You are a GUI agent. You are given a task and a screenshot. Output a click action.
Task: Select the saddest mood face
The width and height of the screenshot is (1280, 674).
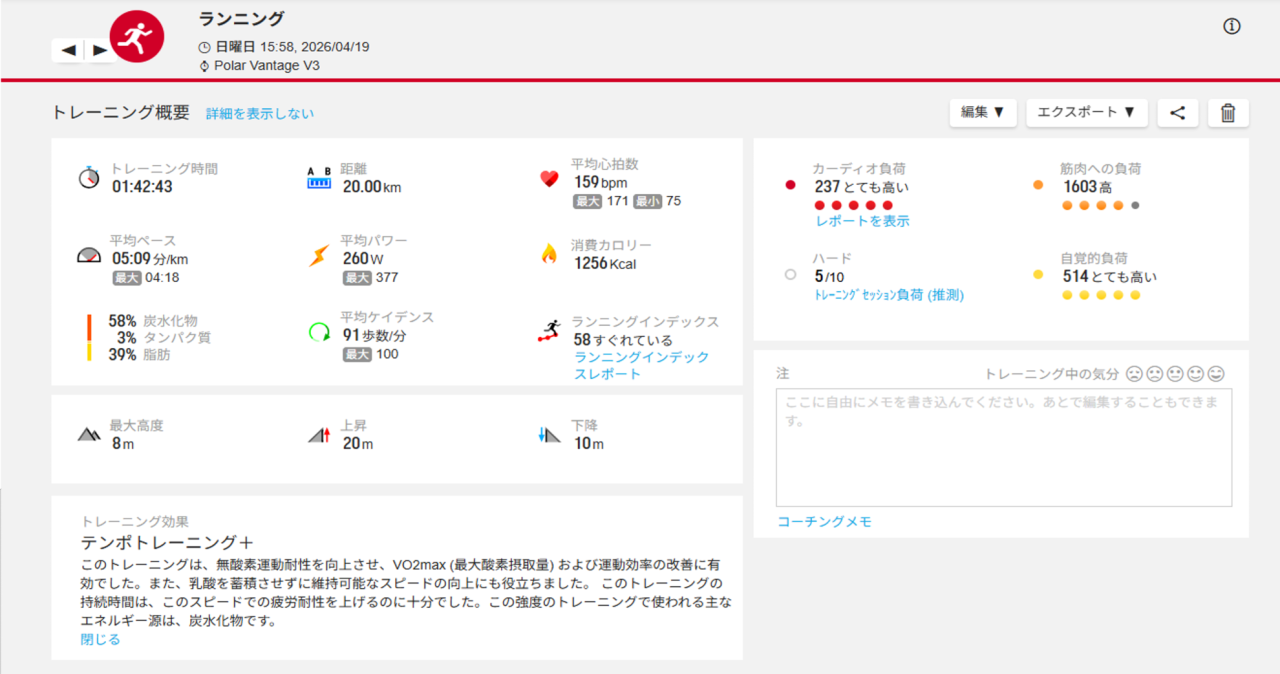pos(1134,374)
